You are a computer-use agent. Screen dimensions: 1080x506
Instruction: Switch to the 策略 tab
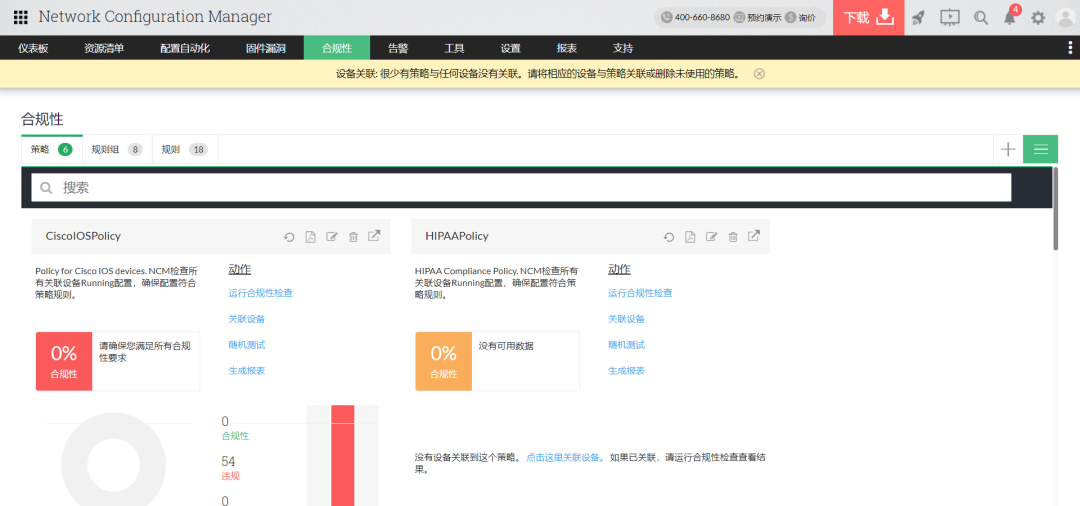click(52, 149)
